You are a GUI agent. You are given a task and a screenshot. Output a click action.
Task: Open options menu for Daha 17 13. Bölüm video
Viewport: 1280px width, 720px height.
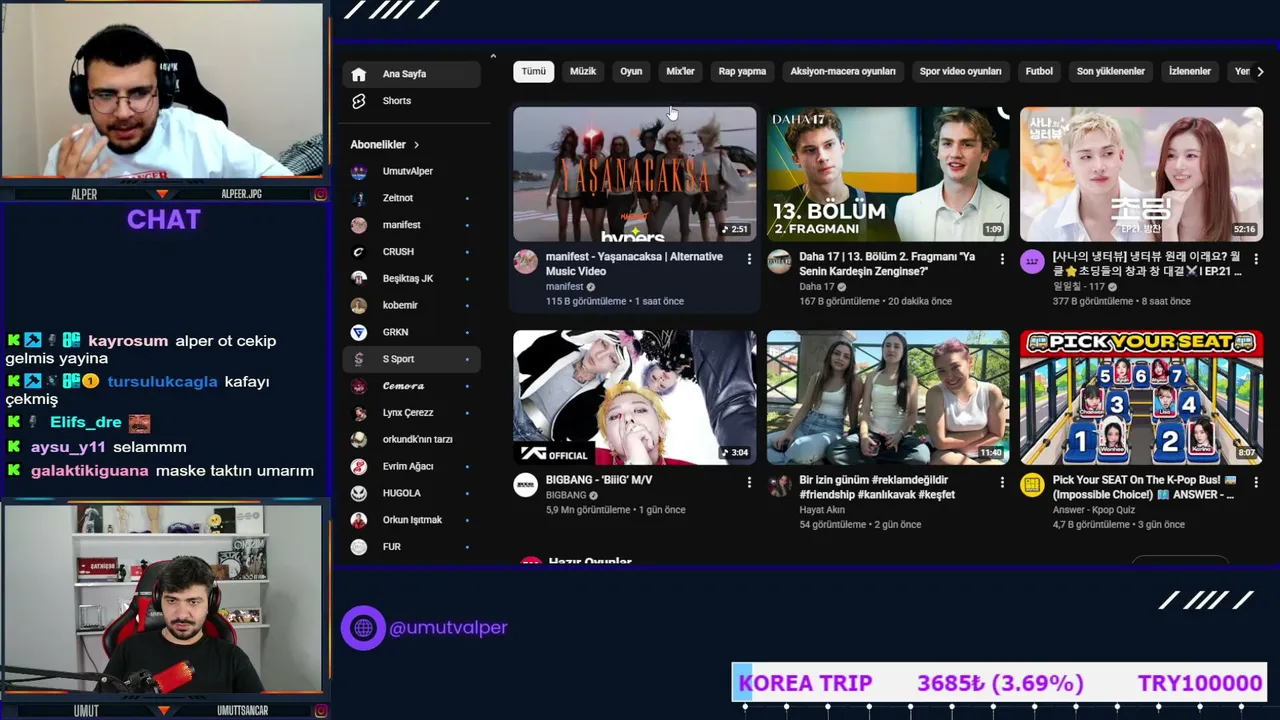point(1002,259)
